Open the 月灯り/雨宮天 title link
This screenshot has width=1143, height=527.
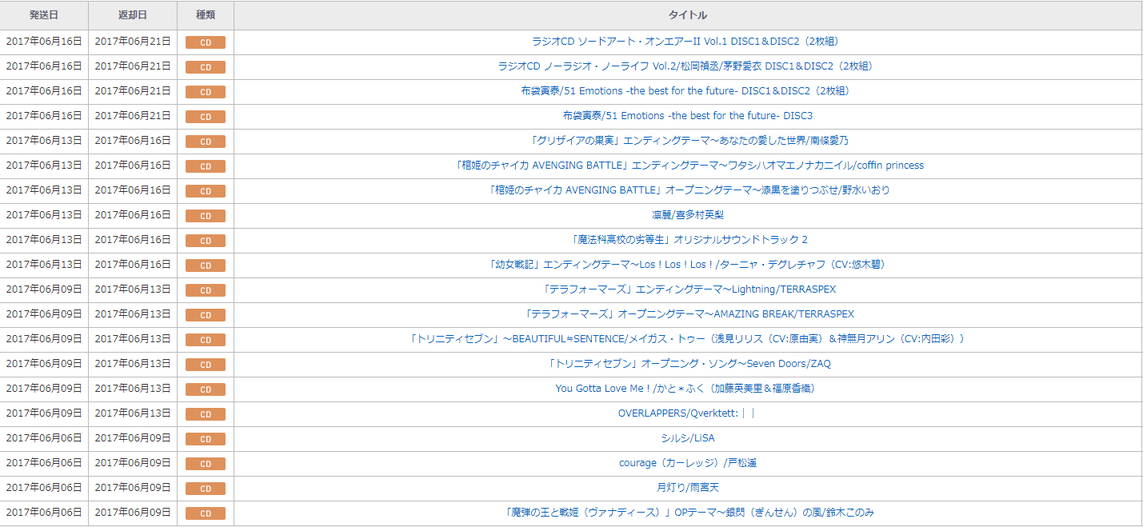coord(688,488)
